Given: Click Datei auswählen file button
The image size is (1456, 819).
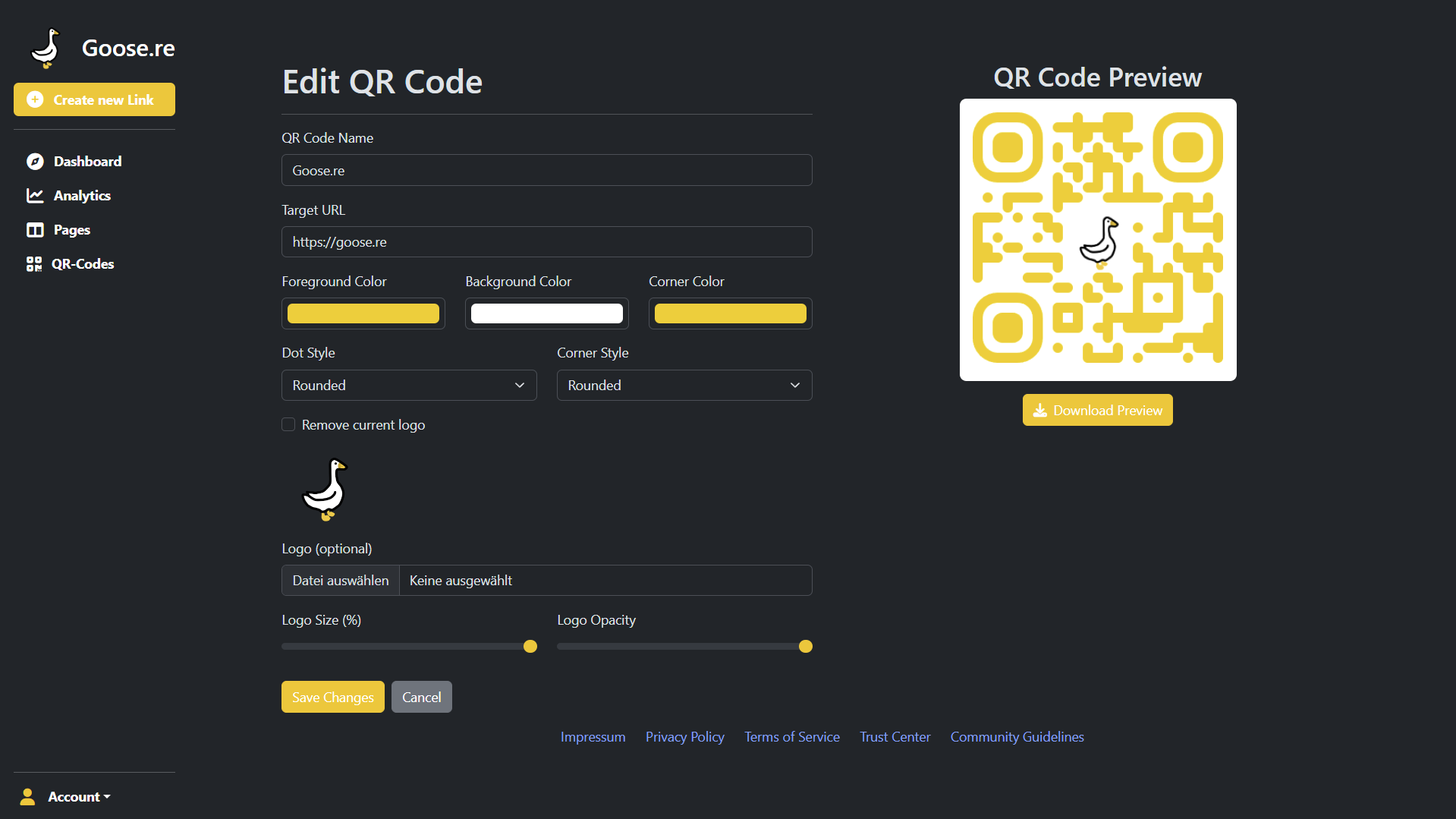Looking at the screenshot, I should (x=341, y=580).
